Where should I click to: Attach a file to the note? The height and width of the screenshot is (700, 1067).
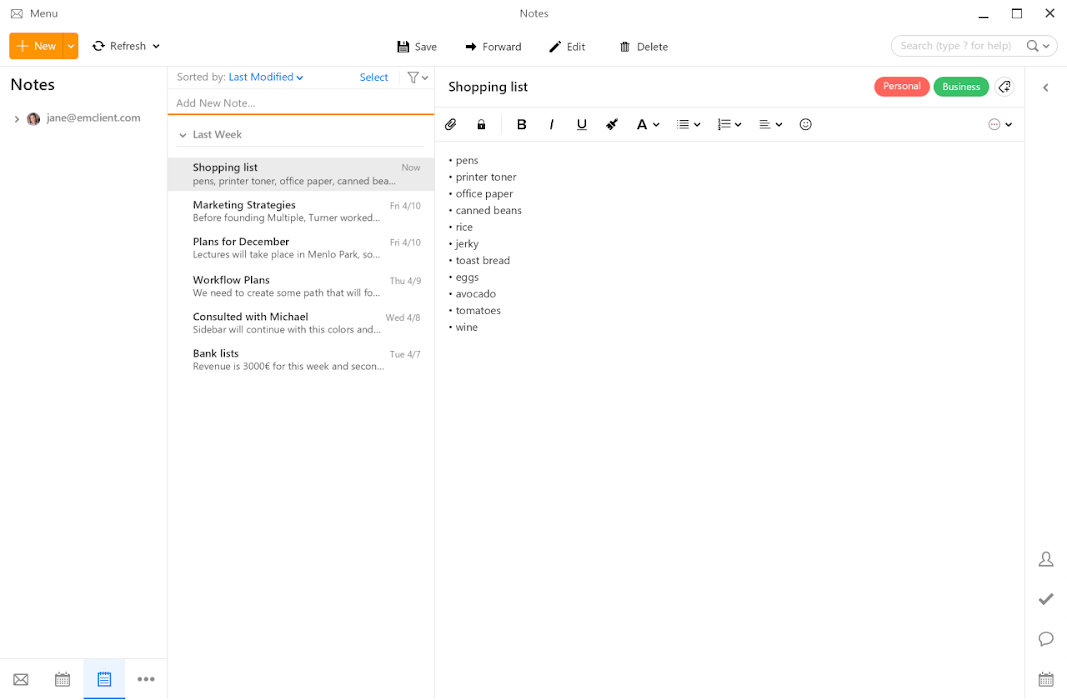point(450,124)
